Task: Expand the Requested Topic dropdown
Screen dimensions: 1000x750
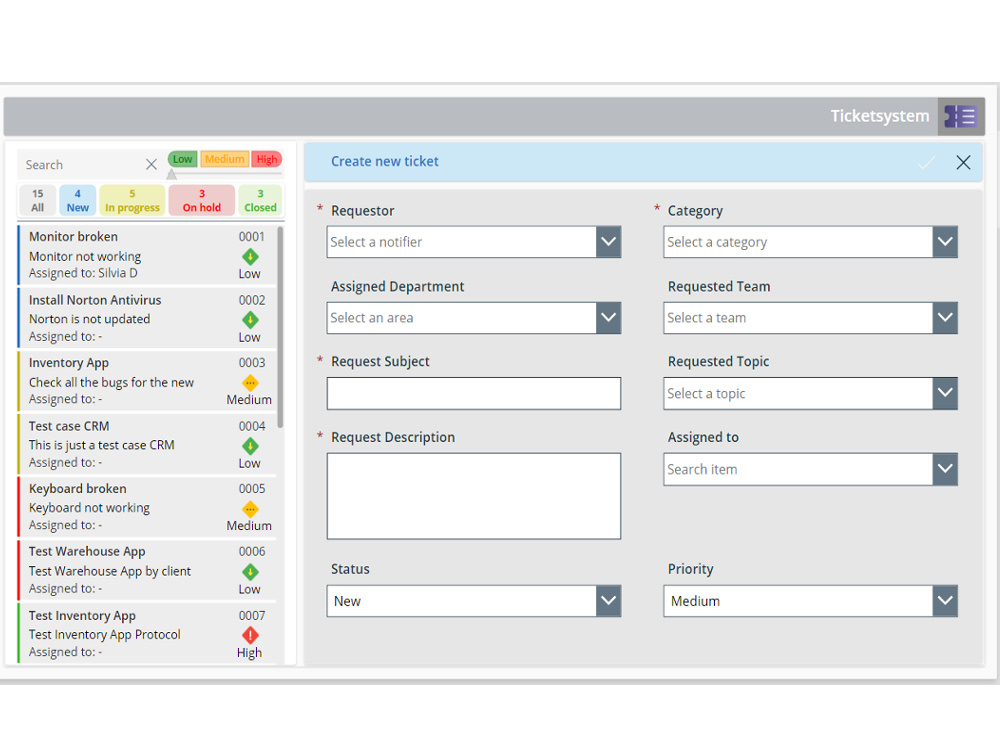Action: coord(945,393)
